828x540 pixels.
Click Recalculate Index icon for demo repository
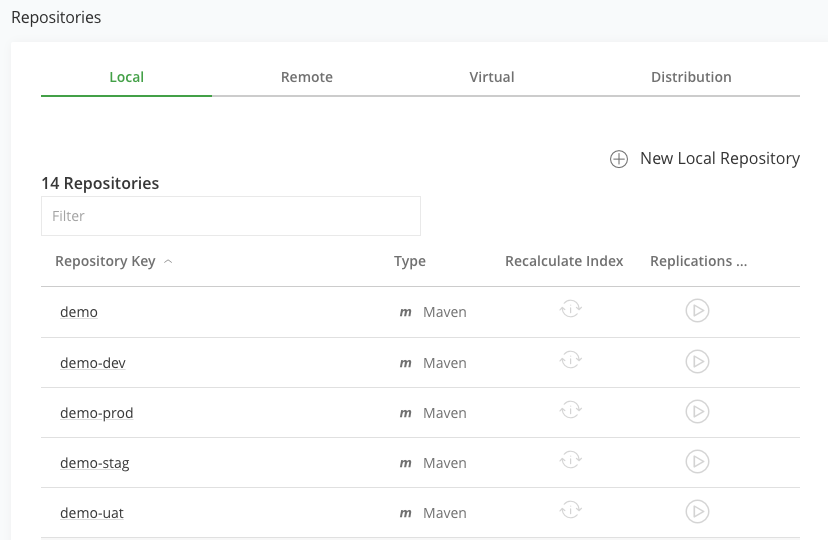(570, 310)
